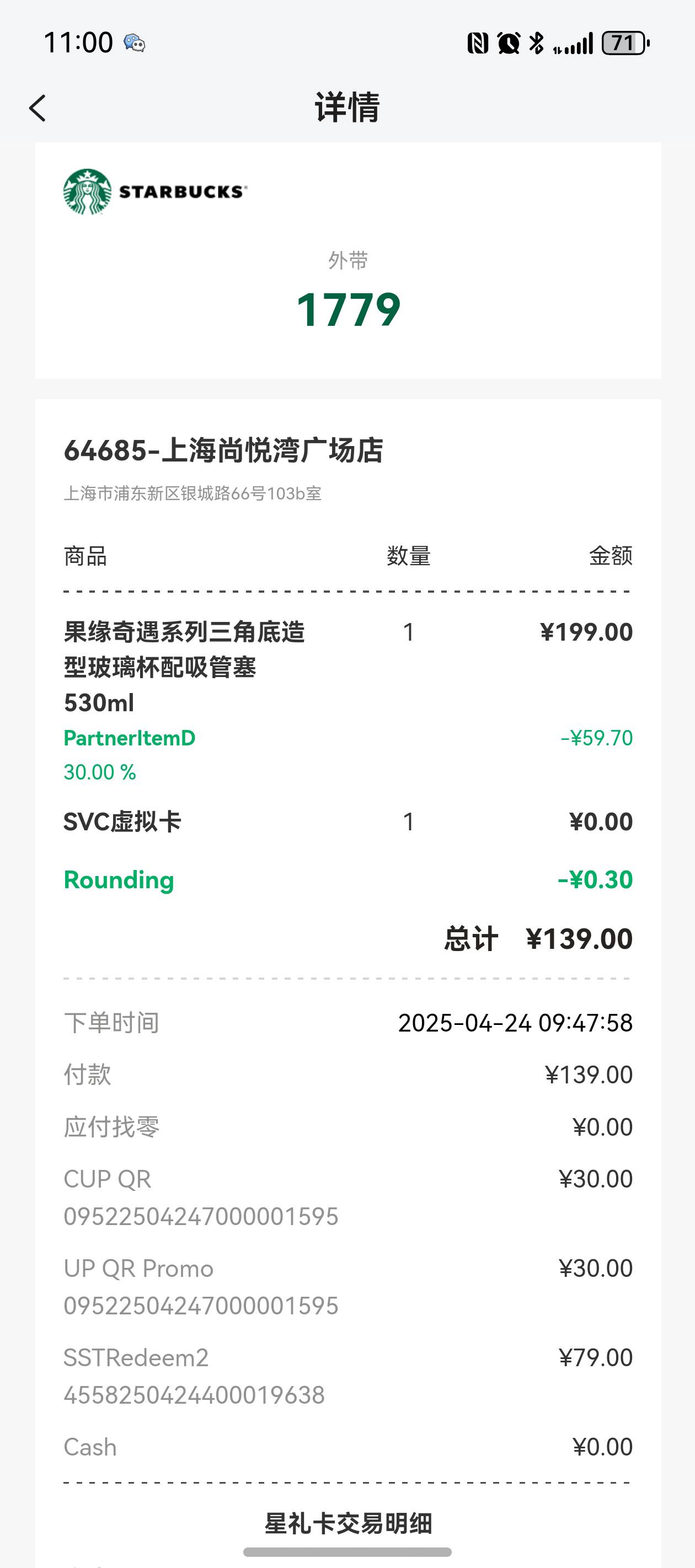Screen dimensions: 695x1568
Task: Tap the pickup number 1779
Action: click(348, 309)
